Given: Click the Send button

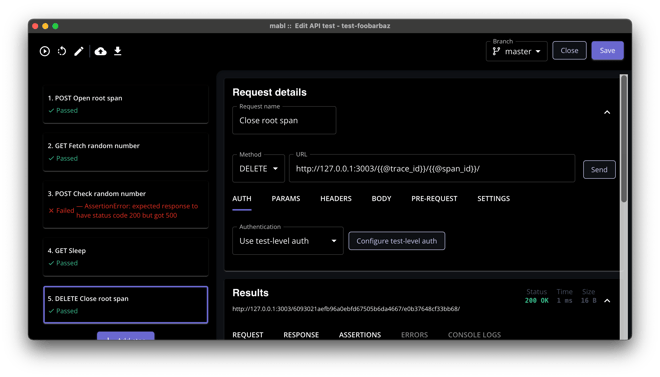Looking at the screenshot, I should (x=599, y=170).
